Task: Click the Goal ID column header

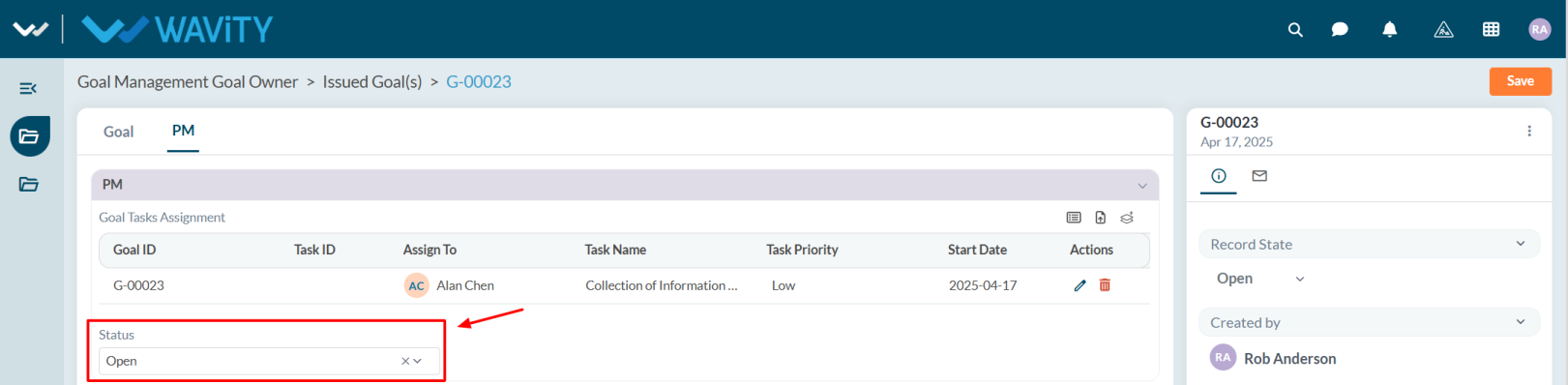Action: point(134,250)
